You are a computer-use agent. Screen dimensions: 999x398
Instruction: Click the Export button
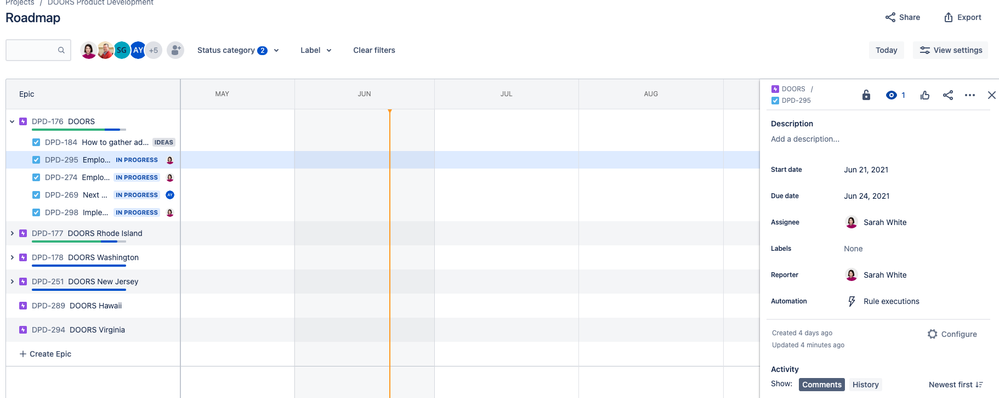coord(962,17)
